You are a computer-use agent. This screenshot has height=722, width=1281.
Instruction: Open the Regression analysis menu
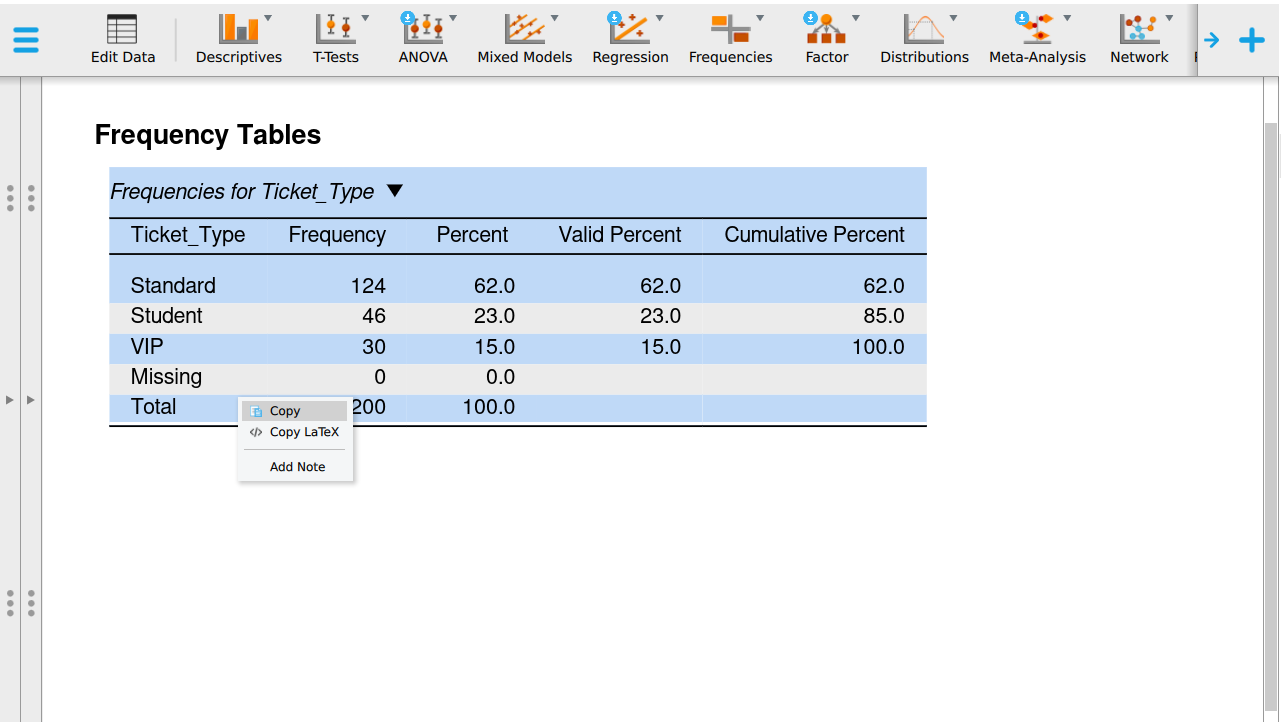pos(631,39)
